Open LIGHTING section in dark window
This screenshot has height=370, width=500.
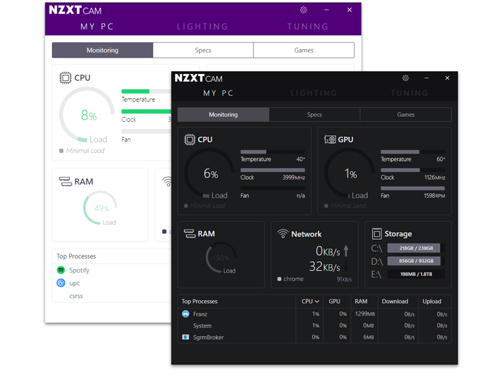(314, 93)
